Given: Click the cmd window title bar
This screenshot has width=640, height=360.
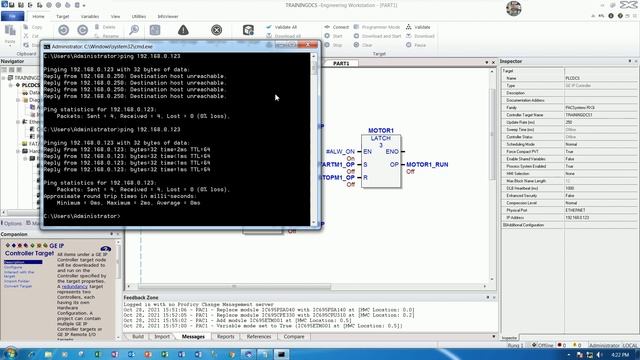Looking at the screenshot, I should pyautogui.click(x=180, y=46).
